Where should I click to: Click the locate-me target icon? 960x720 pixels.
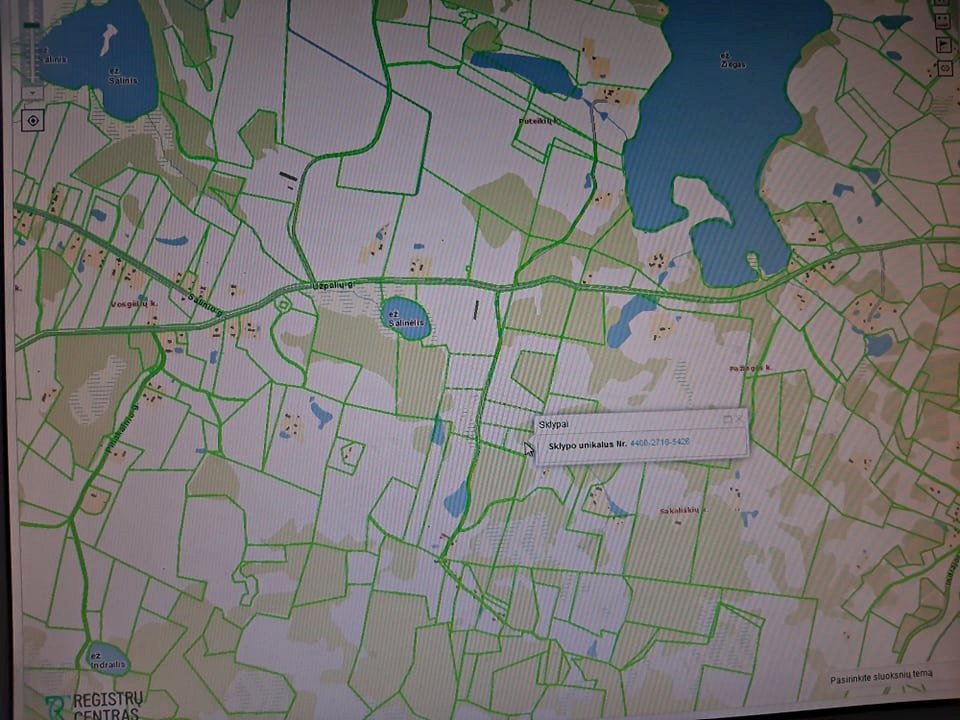32,121
